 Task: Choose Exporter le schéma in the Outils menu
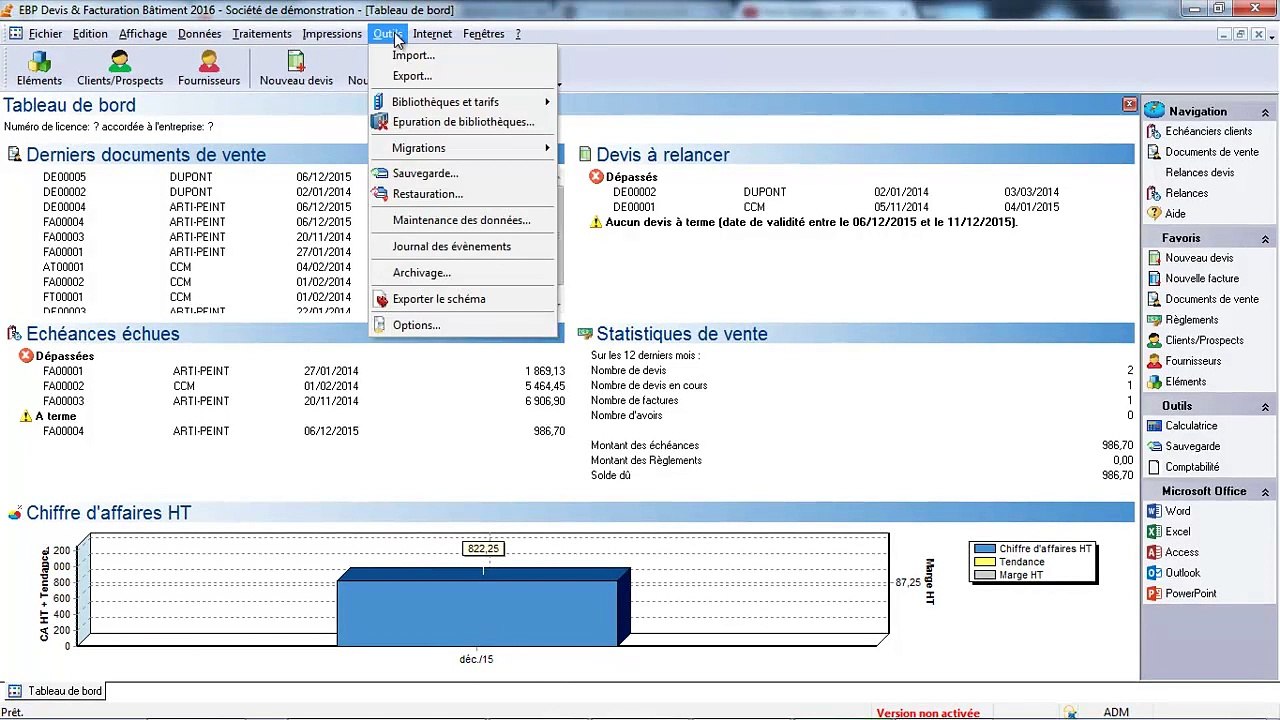tap(463, 299)
